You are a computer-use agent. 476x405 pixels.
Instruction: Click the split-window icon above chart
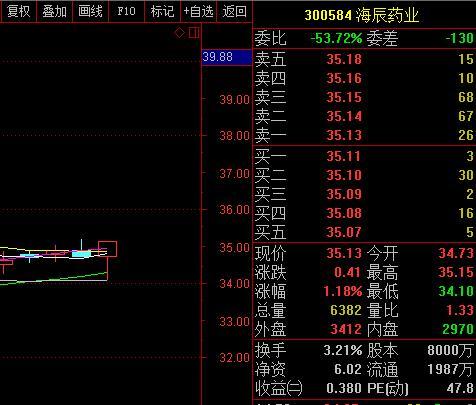point(194,33)
